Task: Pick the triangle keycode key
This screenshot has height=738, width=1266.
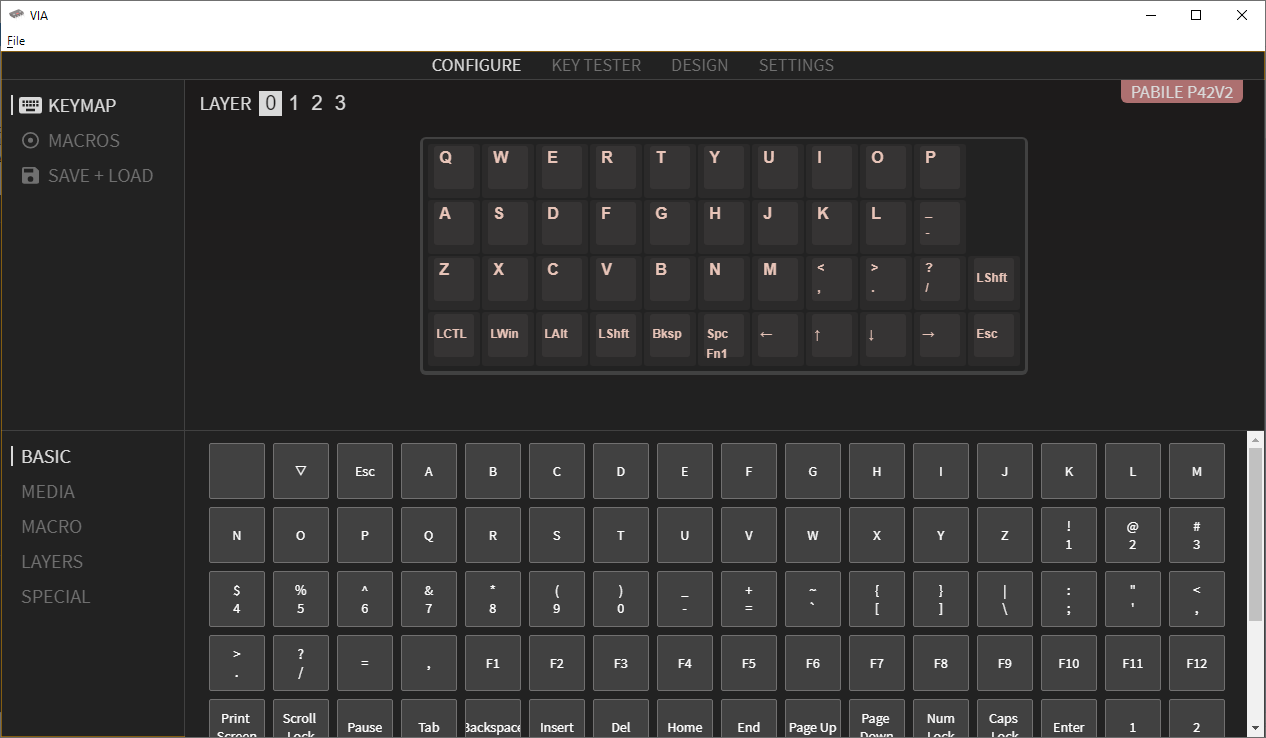Action: (x=300, y=470)
